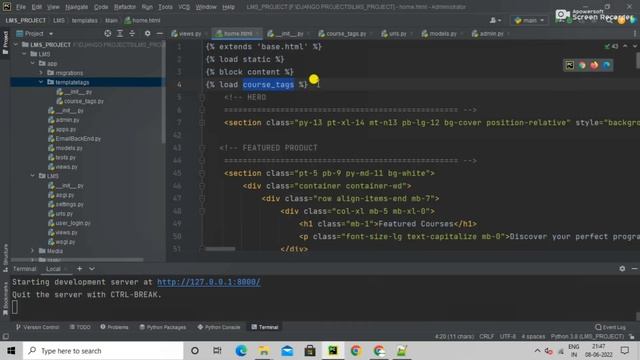Screen dimensions: 640x360
Task: Open page in Firefox browser icon in editor
Action: (594, 65)
